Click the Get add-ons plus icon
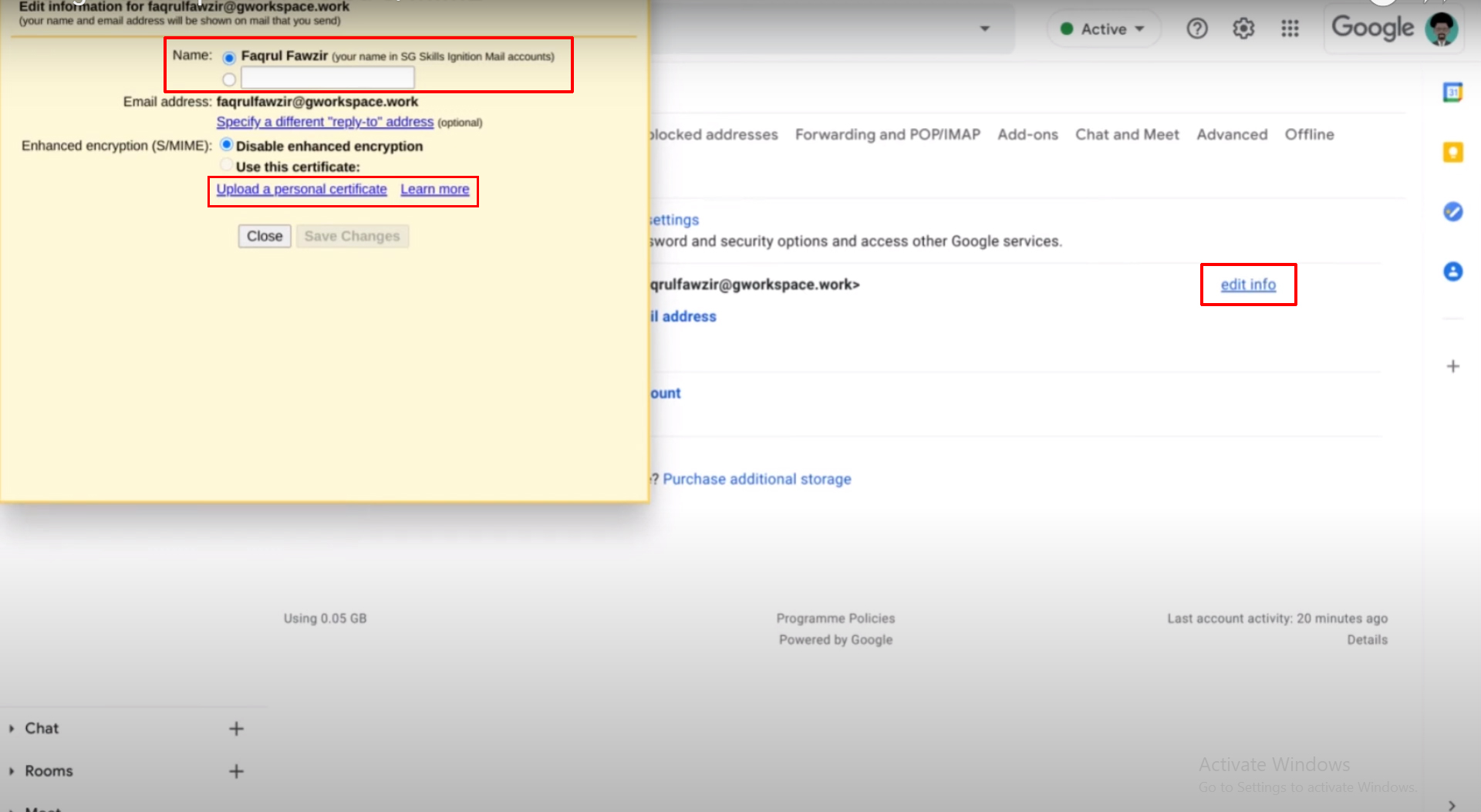The width and height of the screenshot is (1481, 812). (1453, 366)
